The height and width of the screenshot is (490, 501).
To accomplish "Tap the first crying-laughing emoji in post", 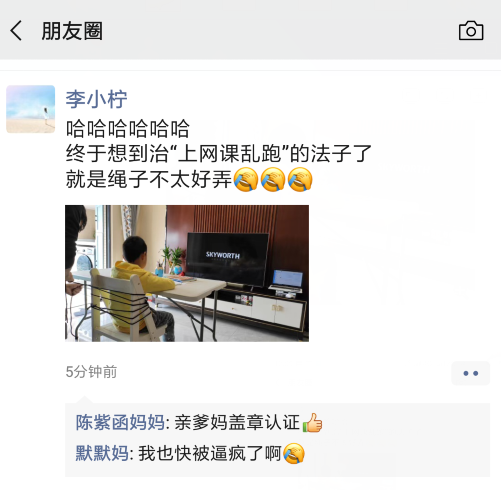I will (x=246, y=179).
